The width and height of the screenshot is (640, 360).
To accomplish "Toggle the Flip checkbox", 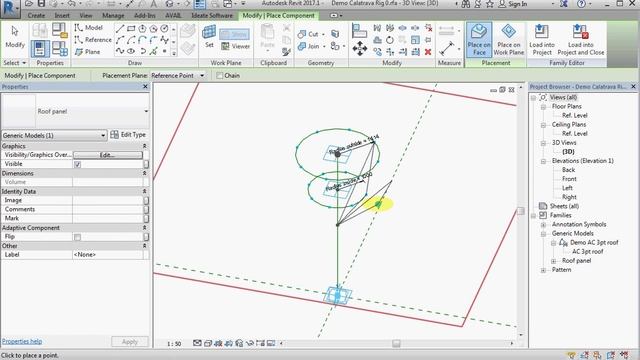I will coord(78,237).
